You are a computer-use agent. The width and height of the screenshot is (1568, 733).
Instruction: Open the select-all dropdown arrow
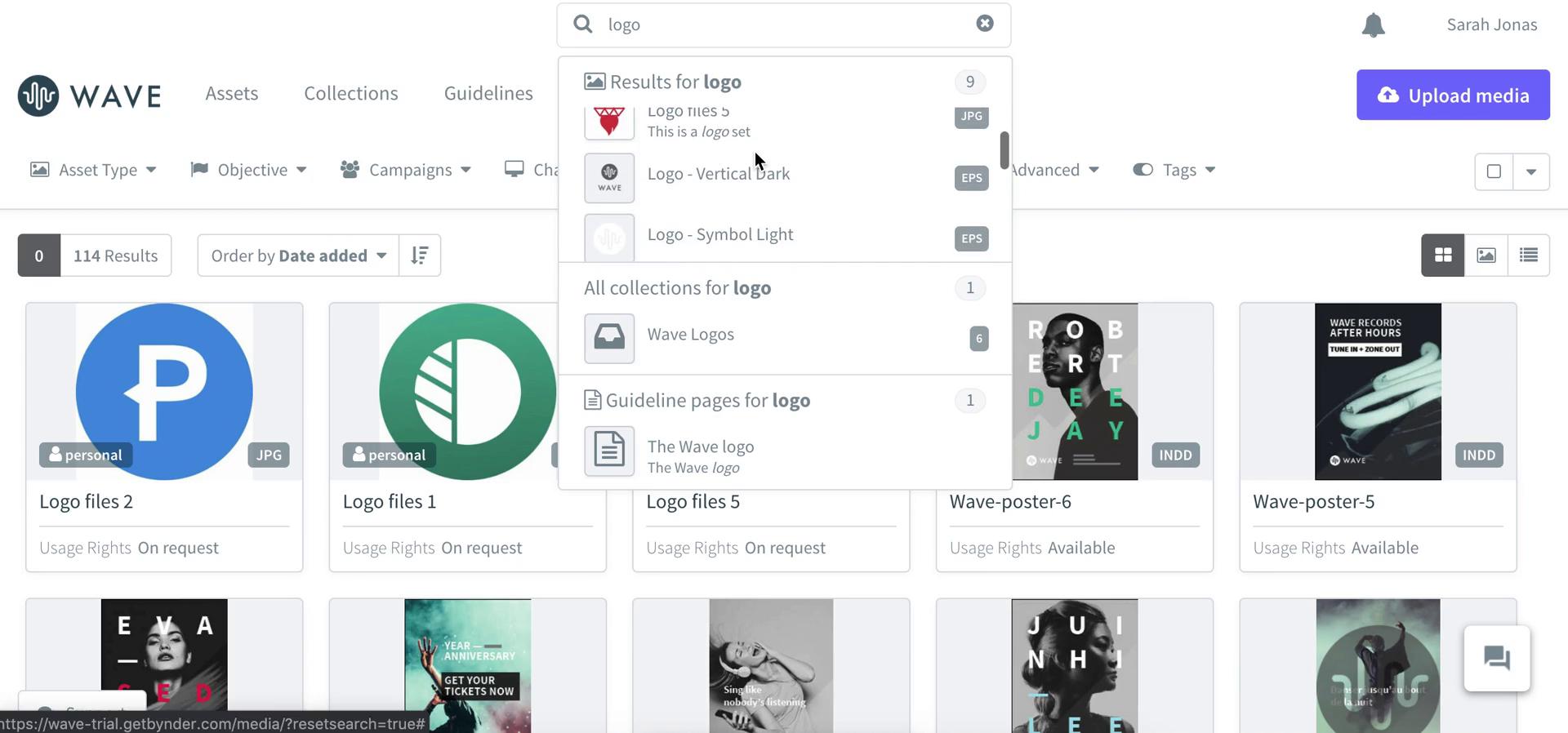pos(1531,171)
